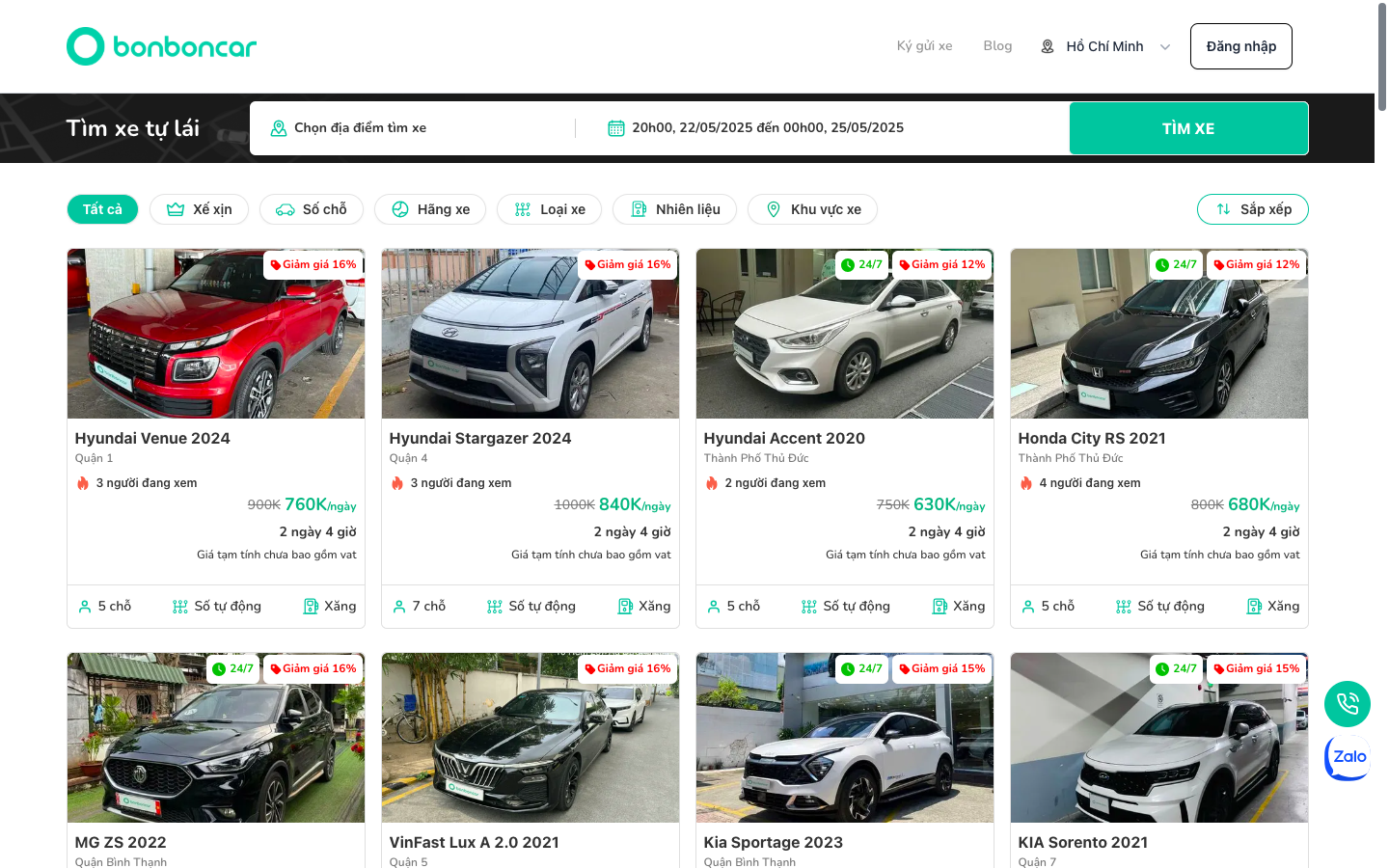
Task: Click discount tag 16% on Hyundai Venue 2024
Action: click(x=313, y=264)
